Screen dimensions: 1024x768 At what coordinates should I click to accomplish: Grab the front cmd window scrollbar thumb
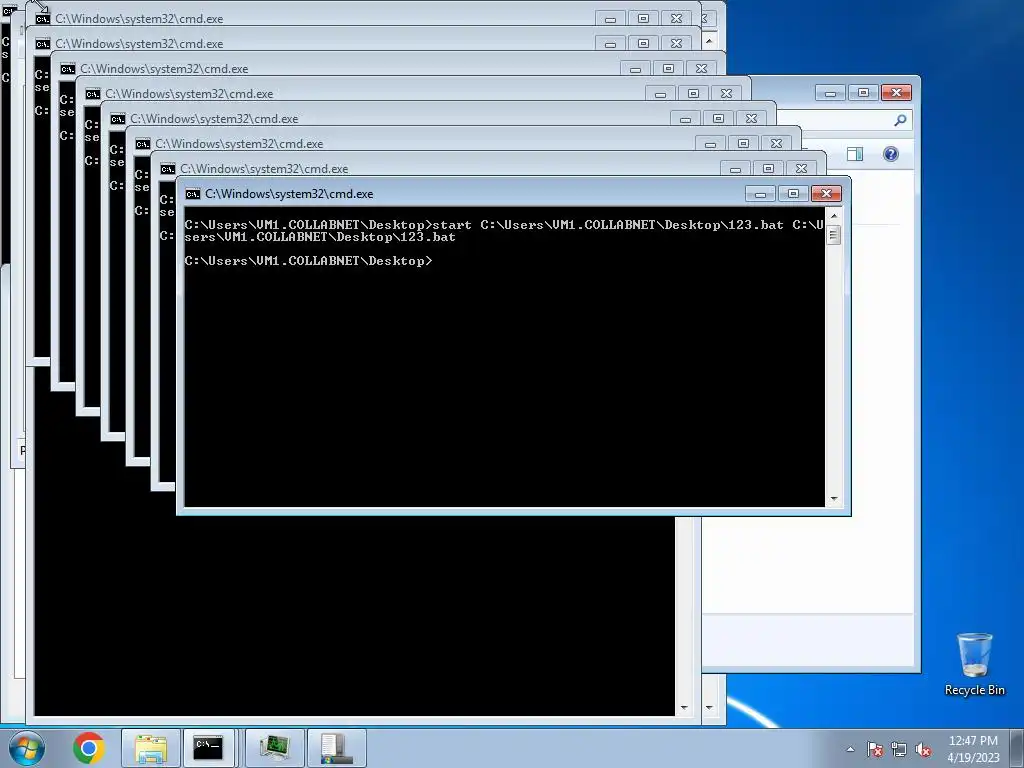click(x=833, y=235)
